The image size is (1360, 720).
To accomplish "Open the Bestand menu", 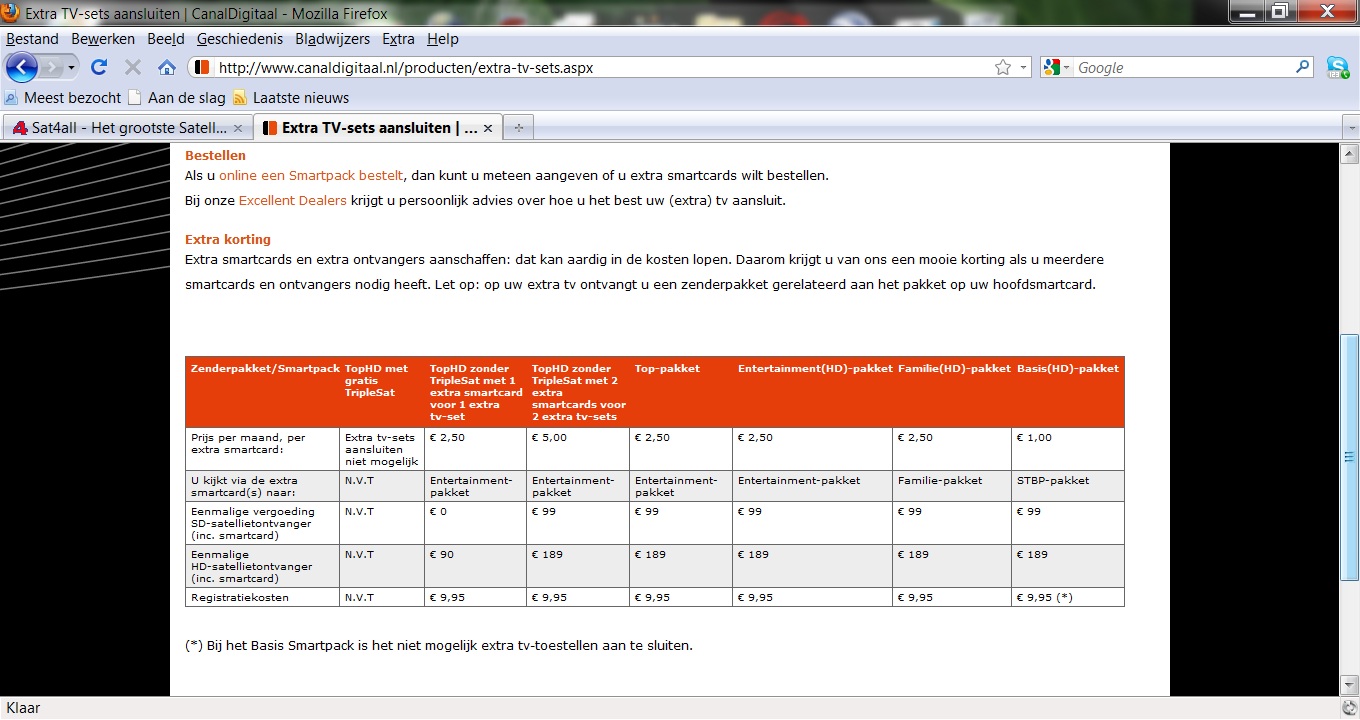I will tap(33, 39).
